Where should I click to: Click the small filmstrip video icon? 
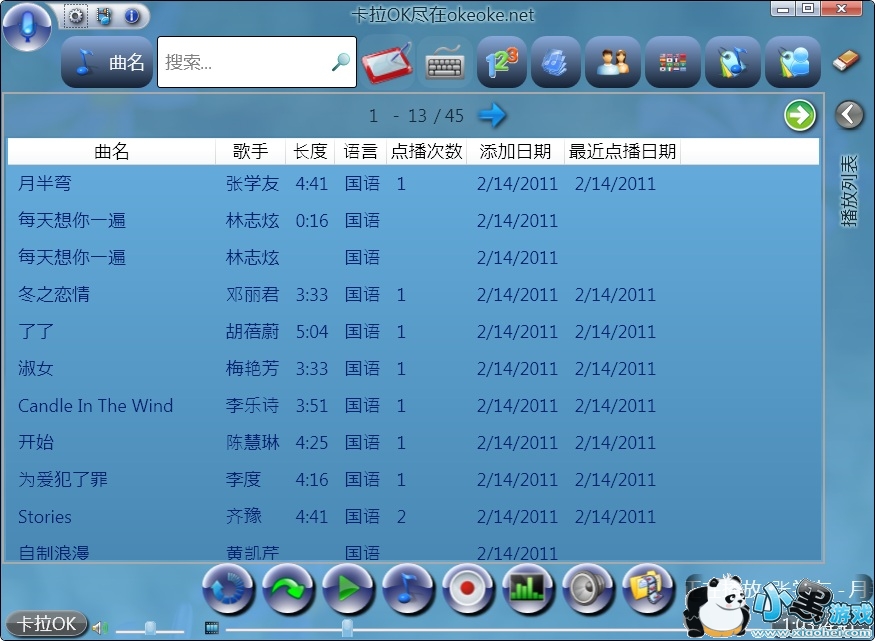(211, 628)
